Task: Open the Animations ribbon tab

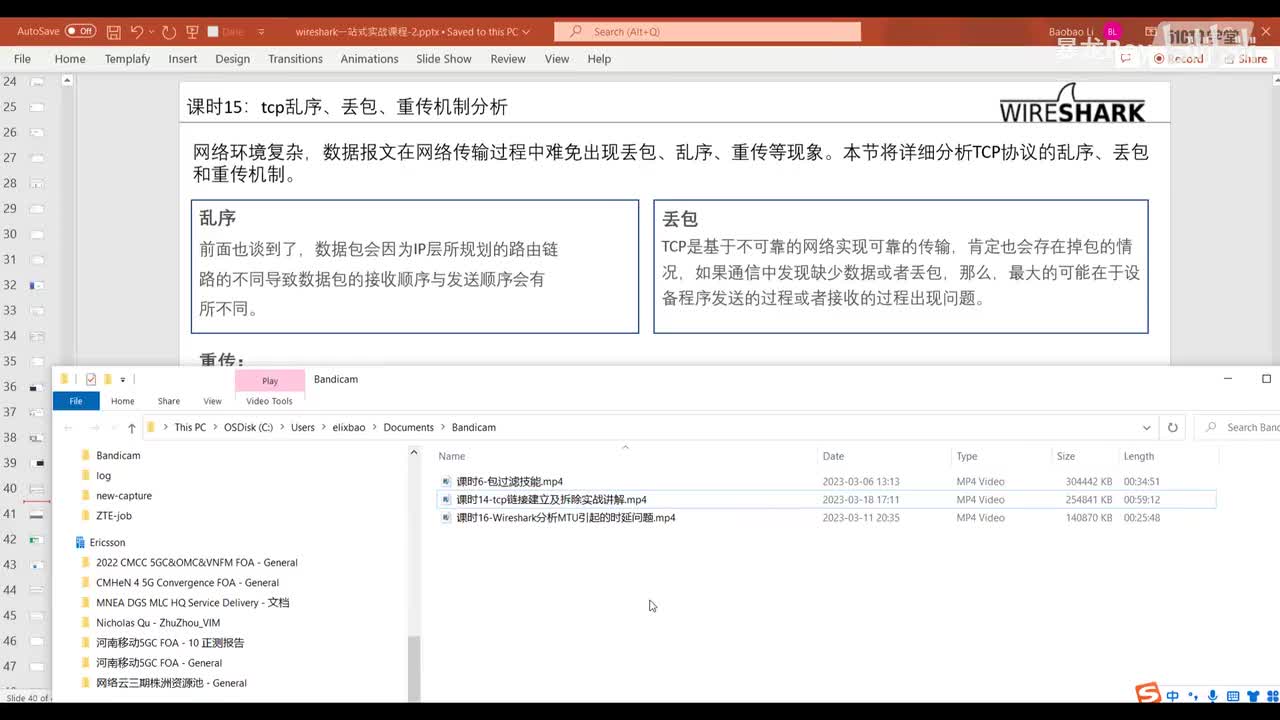Action: 369,59
